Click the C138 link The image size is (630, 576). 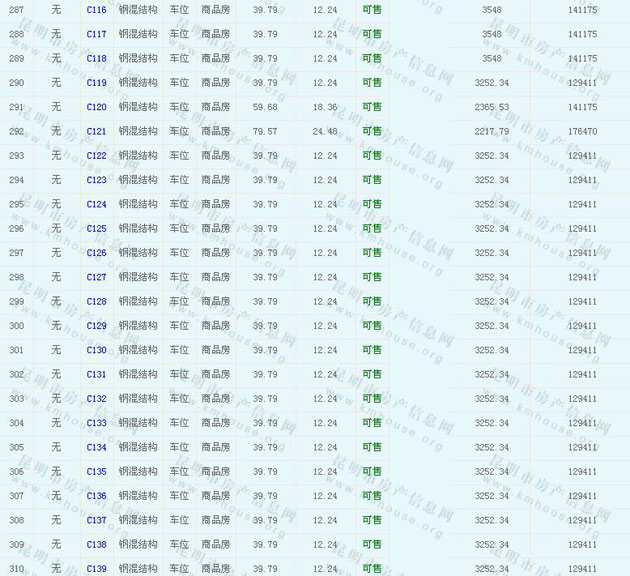(x=96, y=545)
